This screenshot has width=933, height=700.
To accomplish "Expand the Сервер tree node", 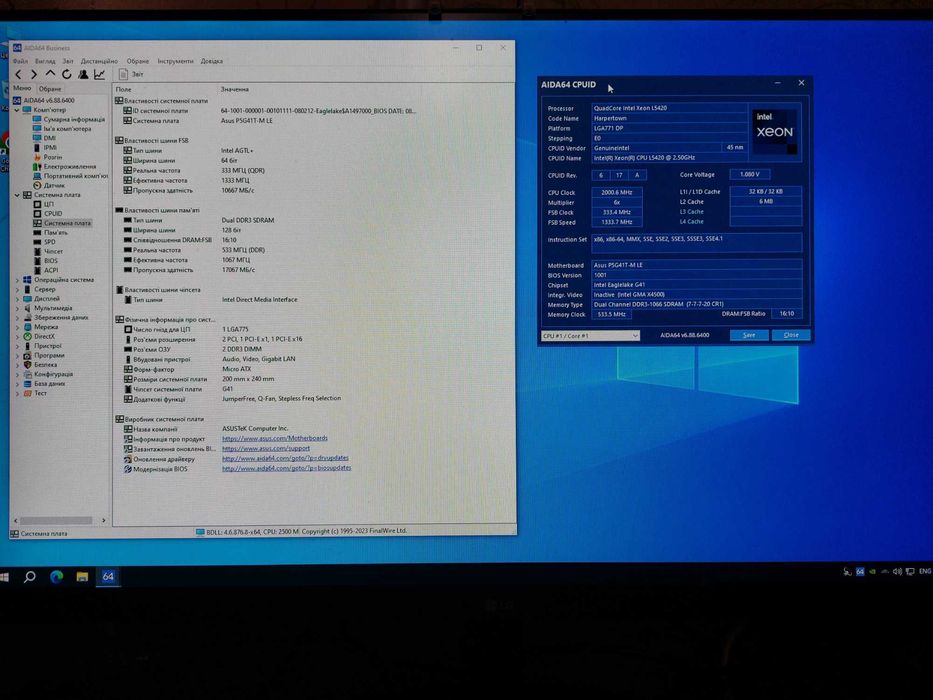I will [x=17, y=289].
